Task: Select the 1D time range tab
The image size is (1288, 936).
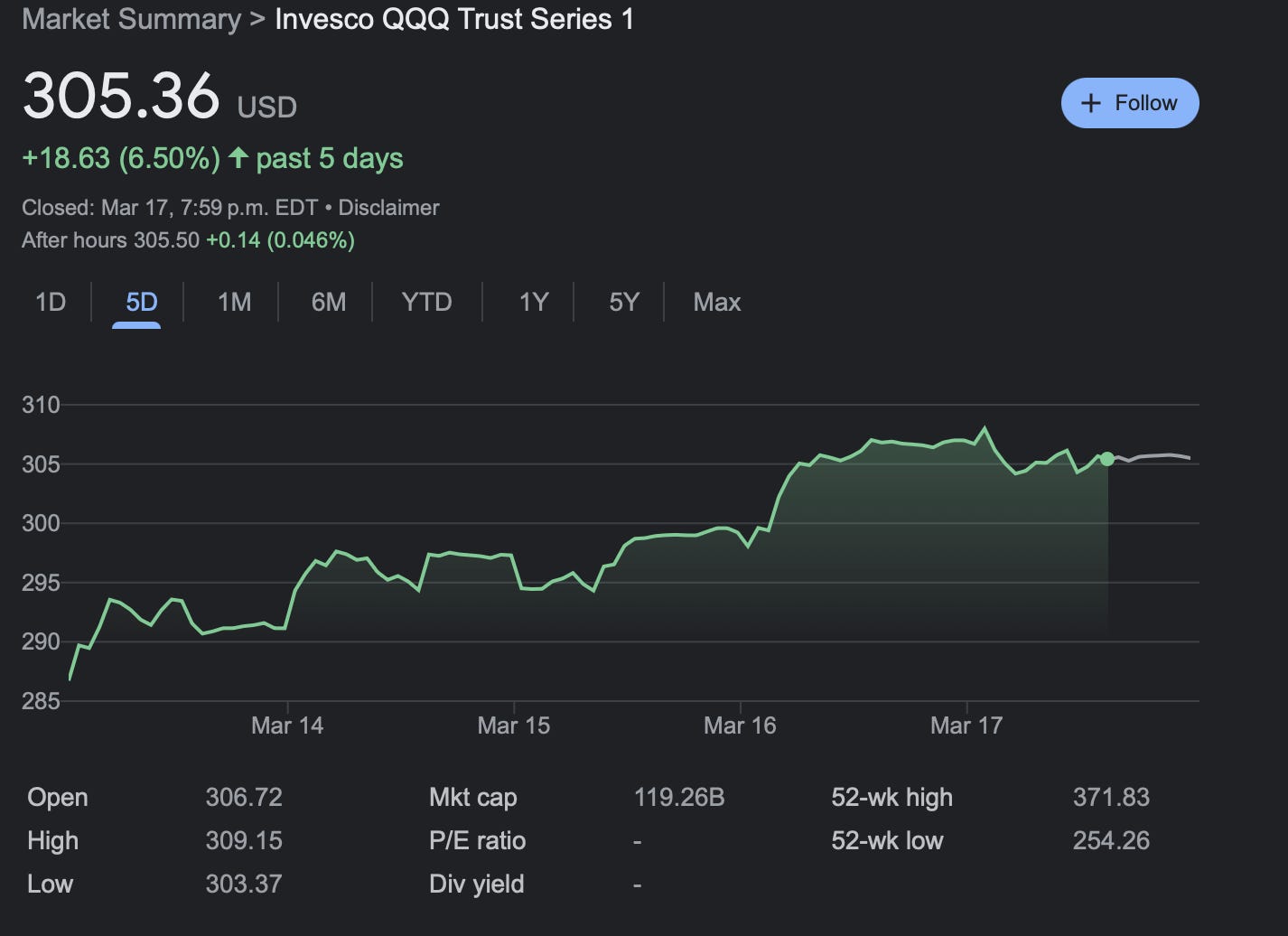Action: tap(51, 302)
